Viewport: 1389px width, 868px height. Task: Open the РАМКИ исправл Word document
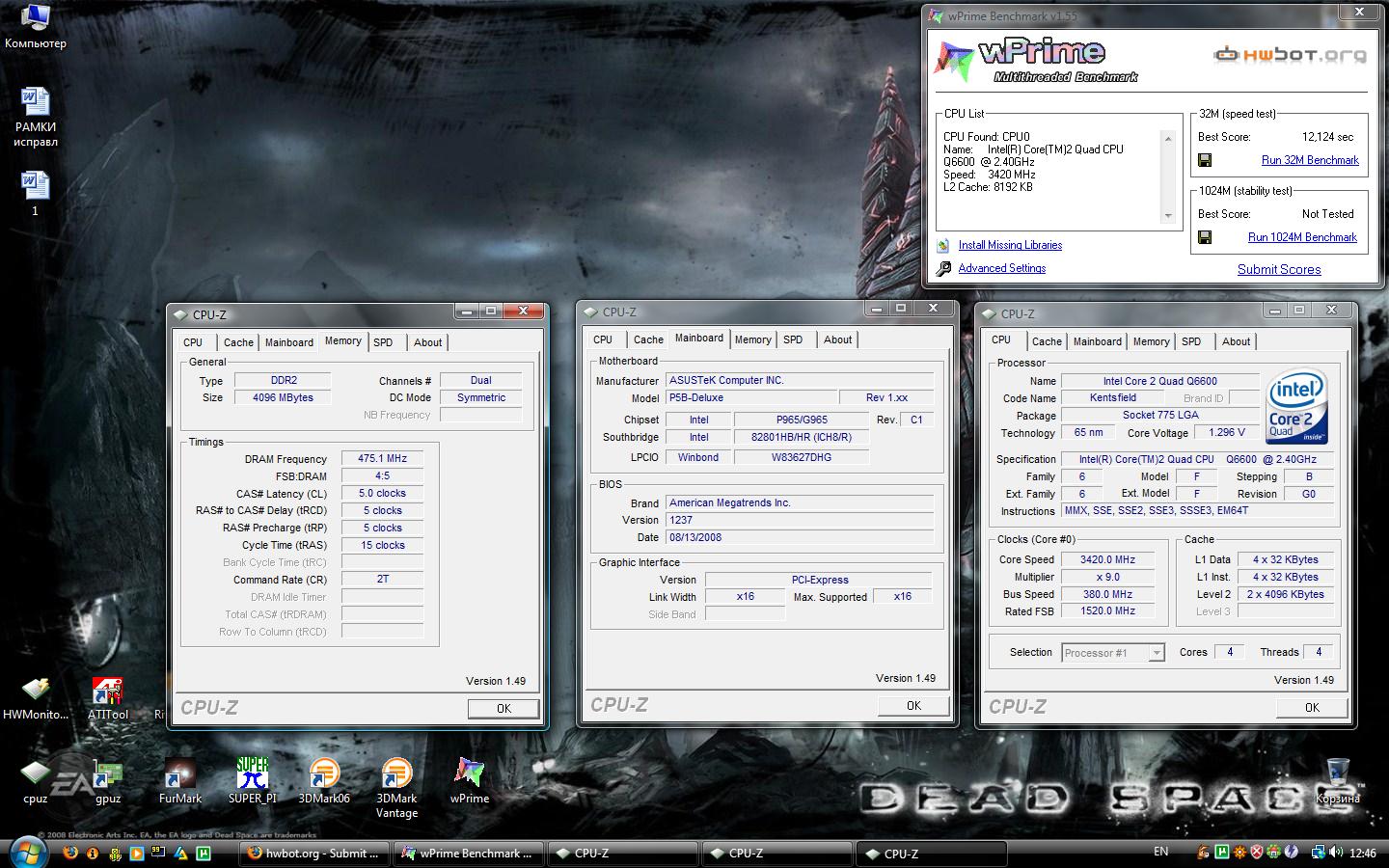pyautogui.click(x=35, y=117)
